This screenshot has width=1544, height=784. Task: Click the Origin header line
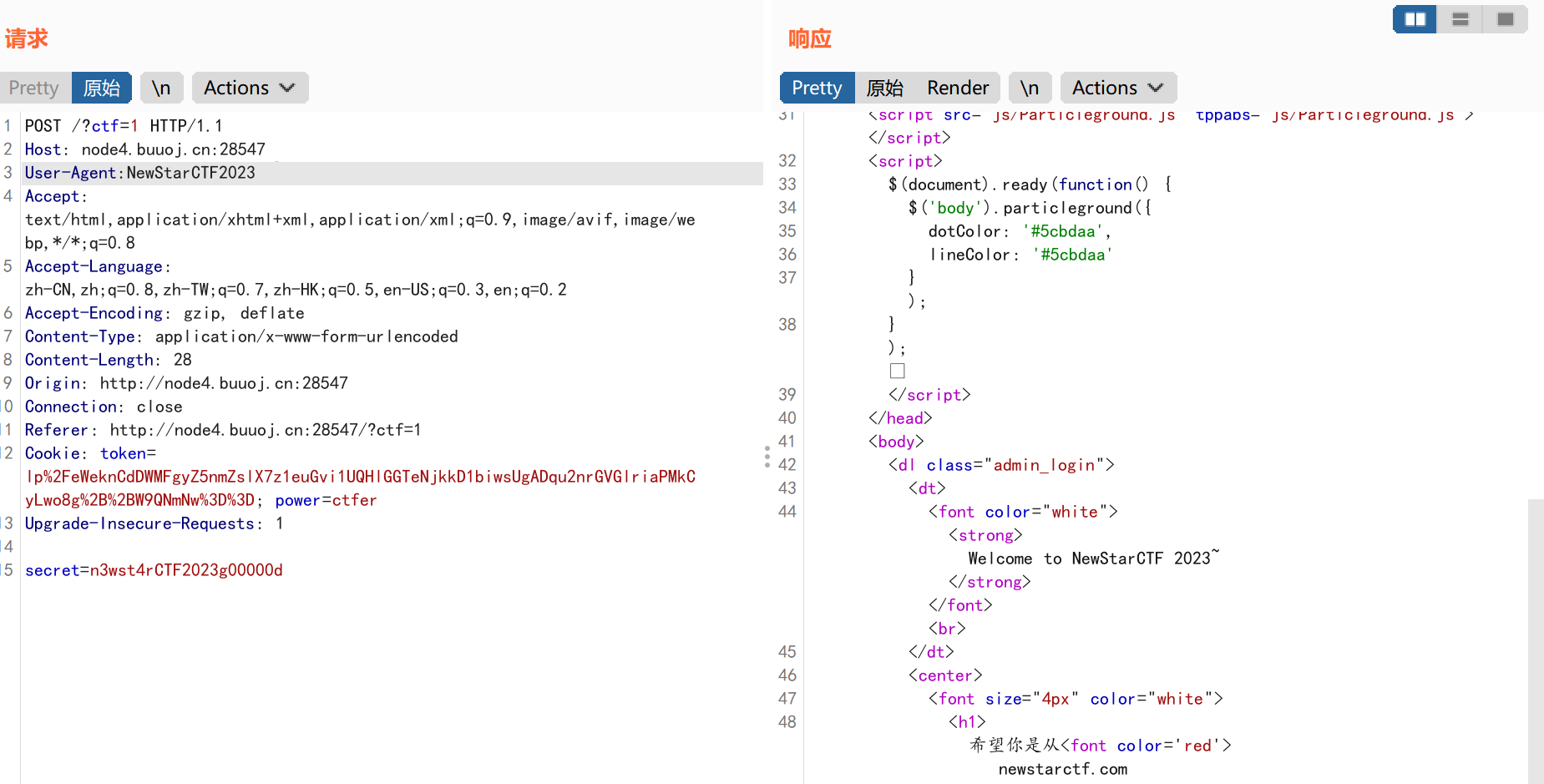click(x=186, y=383)
